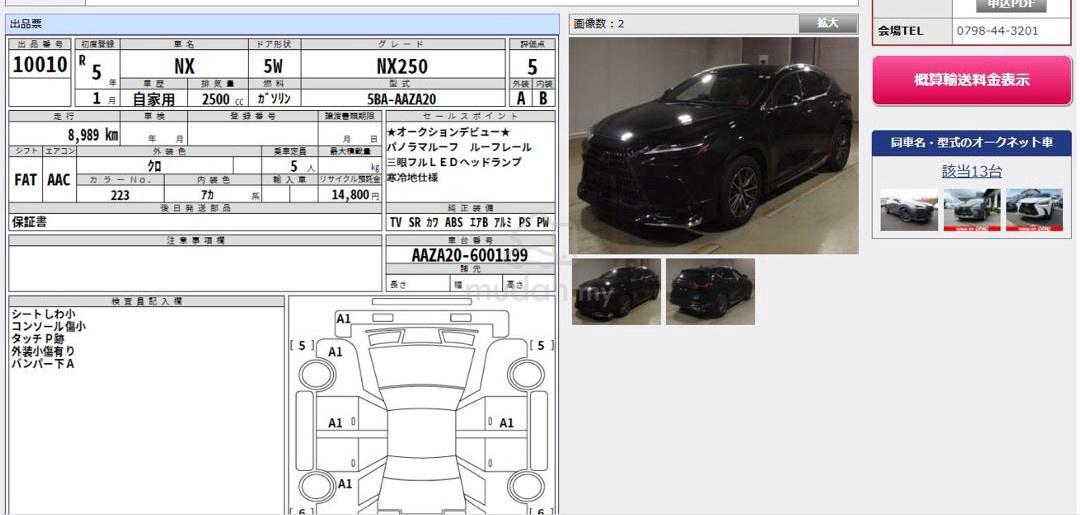
Task: Click the front-right wheel circle in the diagram
Action: pos(526,374)
